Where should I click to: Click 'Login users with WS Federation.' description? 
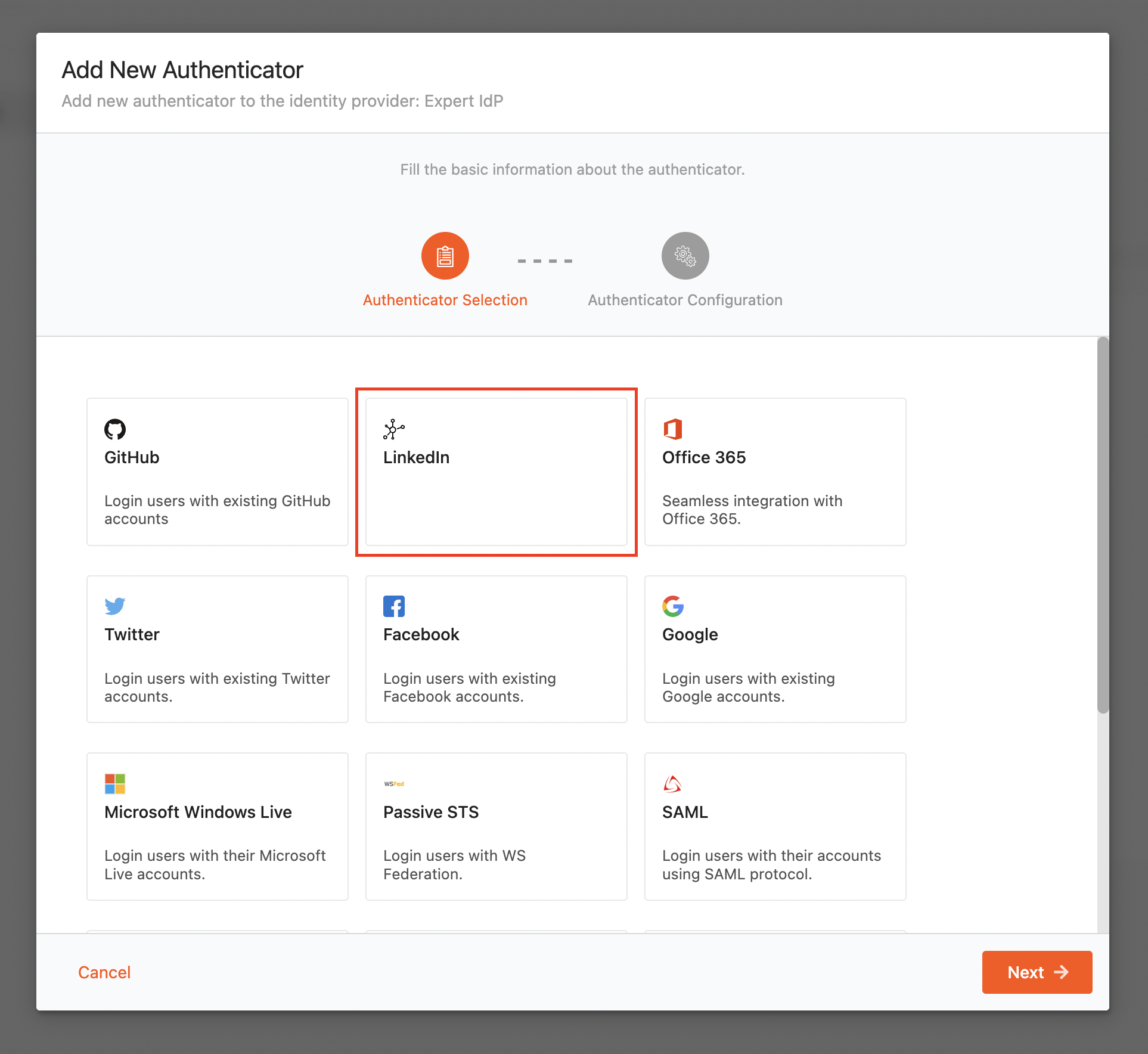455,864
